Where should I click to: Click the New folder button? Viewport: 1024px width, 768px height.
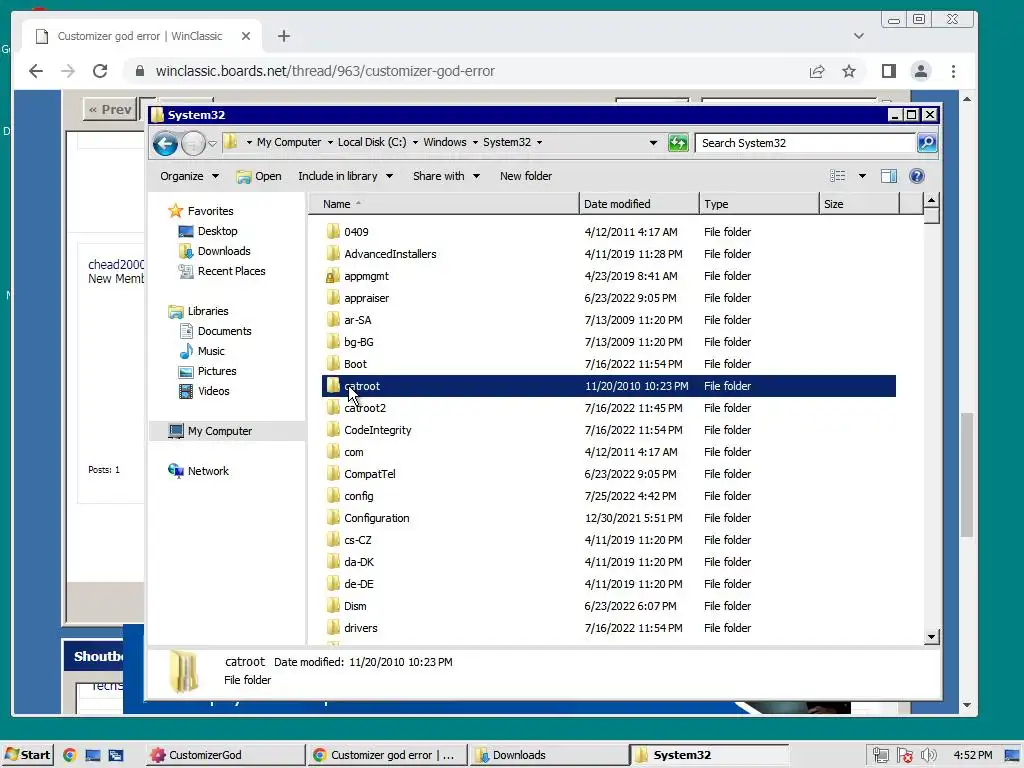[526, 176]
